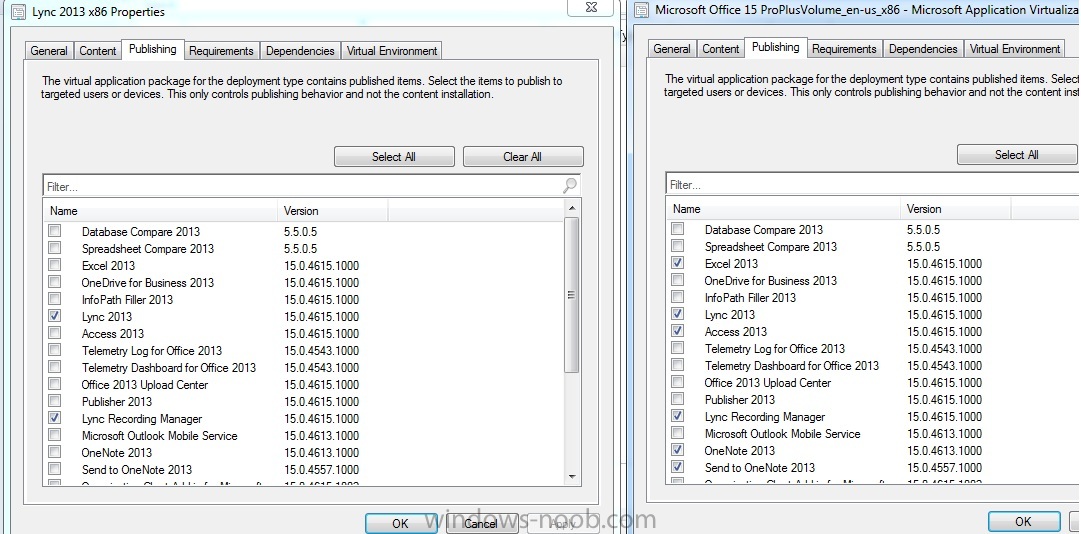This screenshot has height=534, width=1081.
Task: Open Virtual Environment tab in Lync Properties
Action: coord(392,51)
